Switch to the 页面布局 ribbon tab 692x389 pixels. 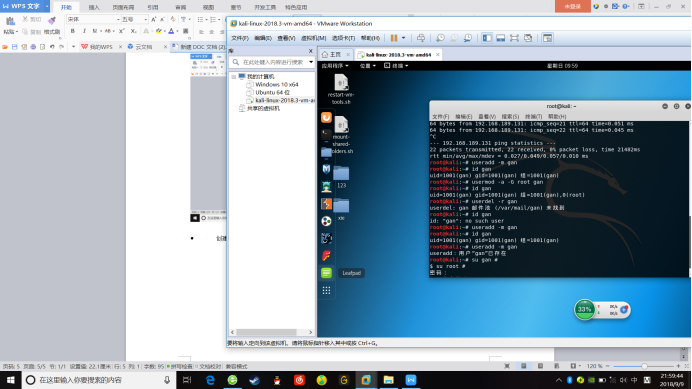(123, 8)
